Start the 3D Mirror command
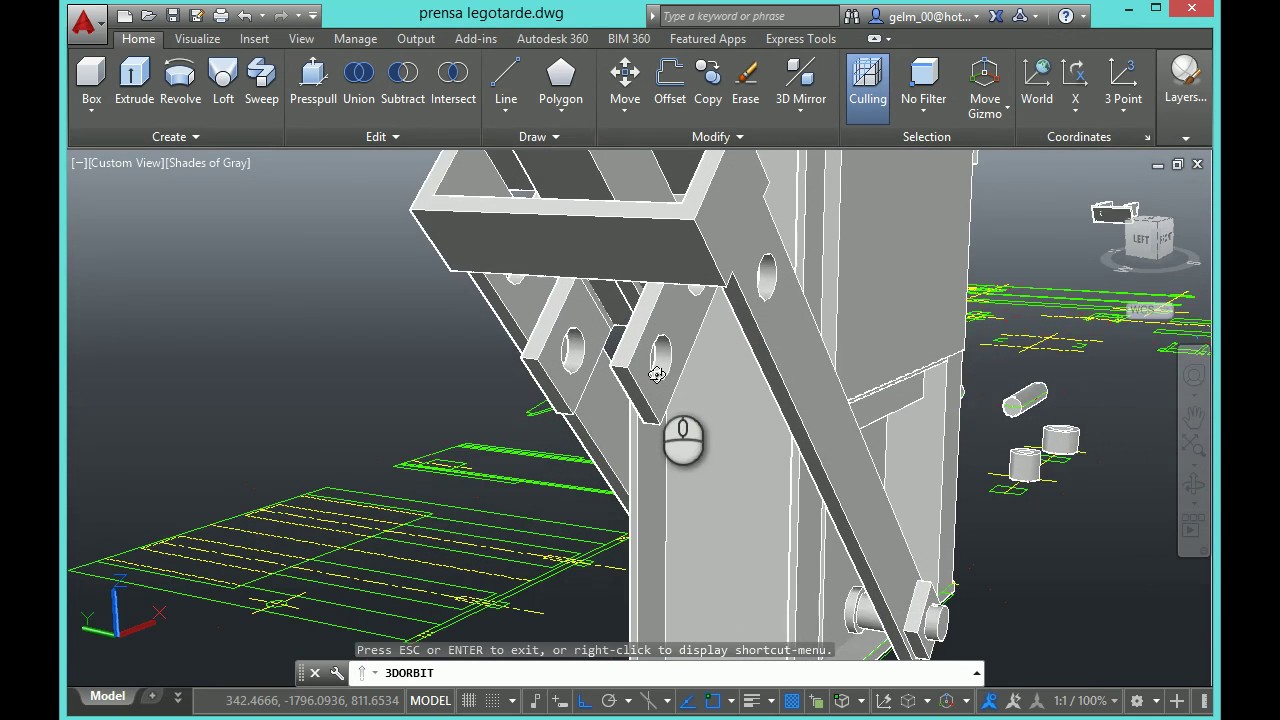The image size is (1280, 720). click(x=801, y=82)
